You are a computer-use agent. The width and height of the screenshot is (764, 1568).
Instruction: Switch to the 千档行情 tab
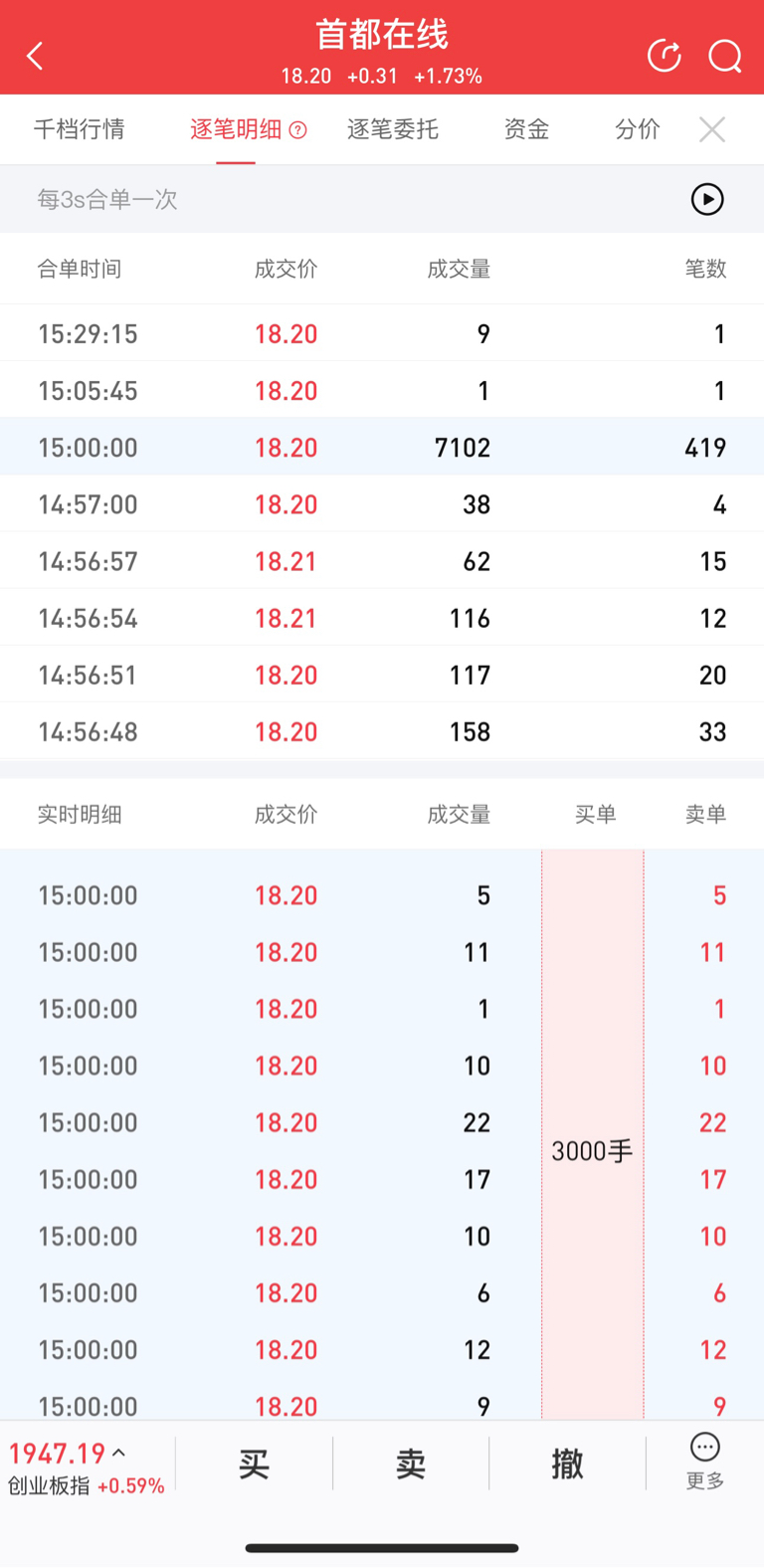[x=80, y=129]
